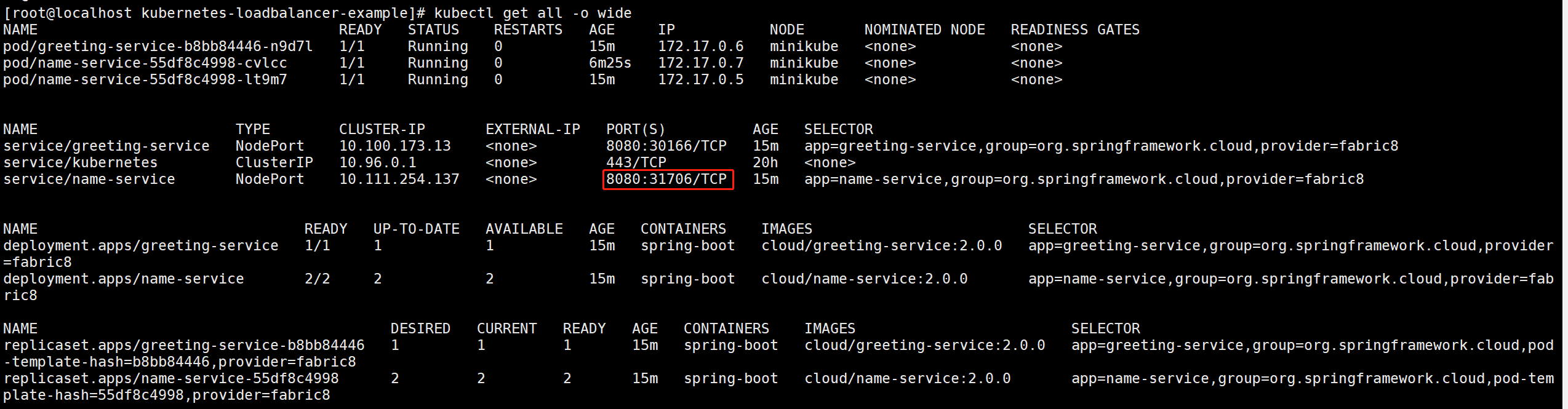Screen dimensions: 1568x409
Task: Click pod IP address 172.17.0.5
Action: coord(700,79)
